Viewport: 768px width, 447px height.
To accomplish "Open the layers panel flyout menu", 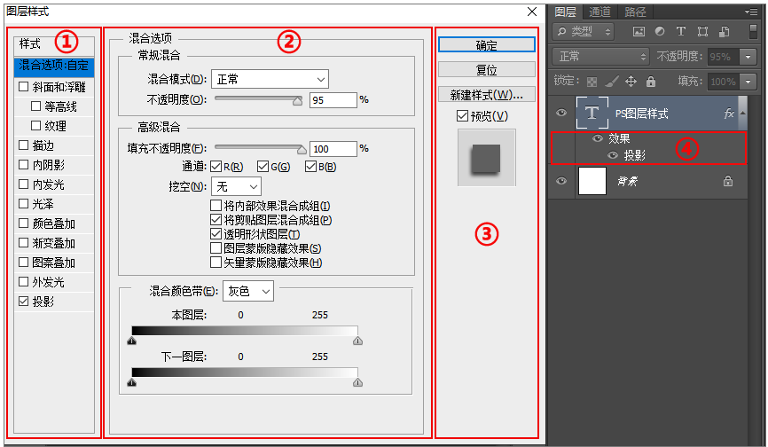I will 751,12.
